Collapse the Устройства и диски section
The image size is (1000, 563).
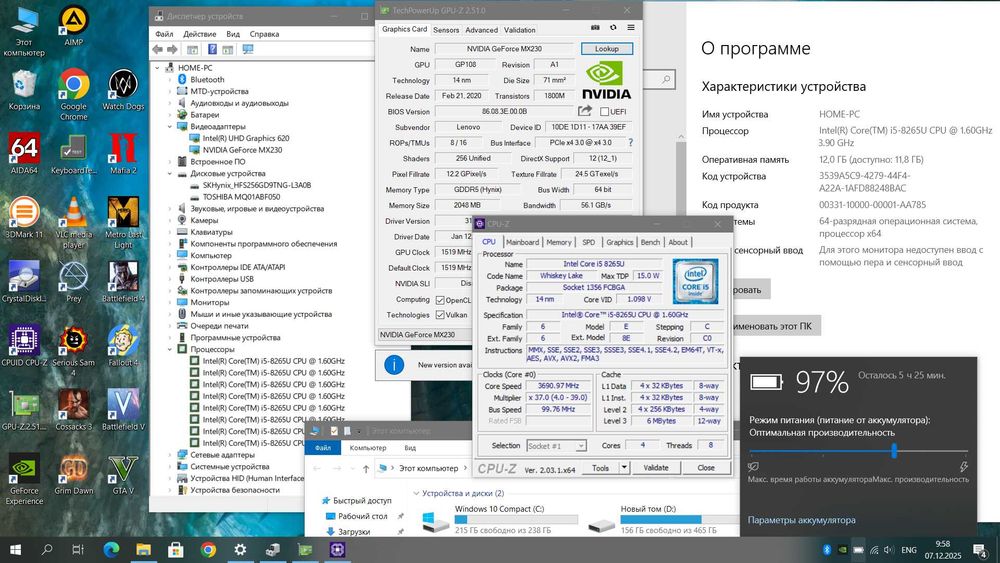coord(416,494)
